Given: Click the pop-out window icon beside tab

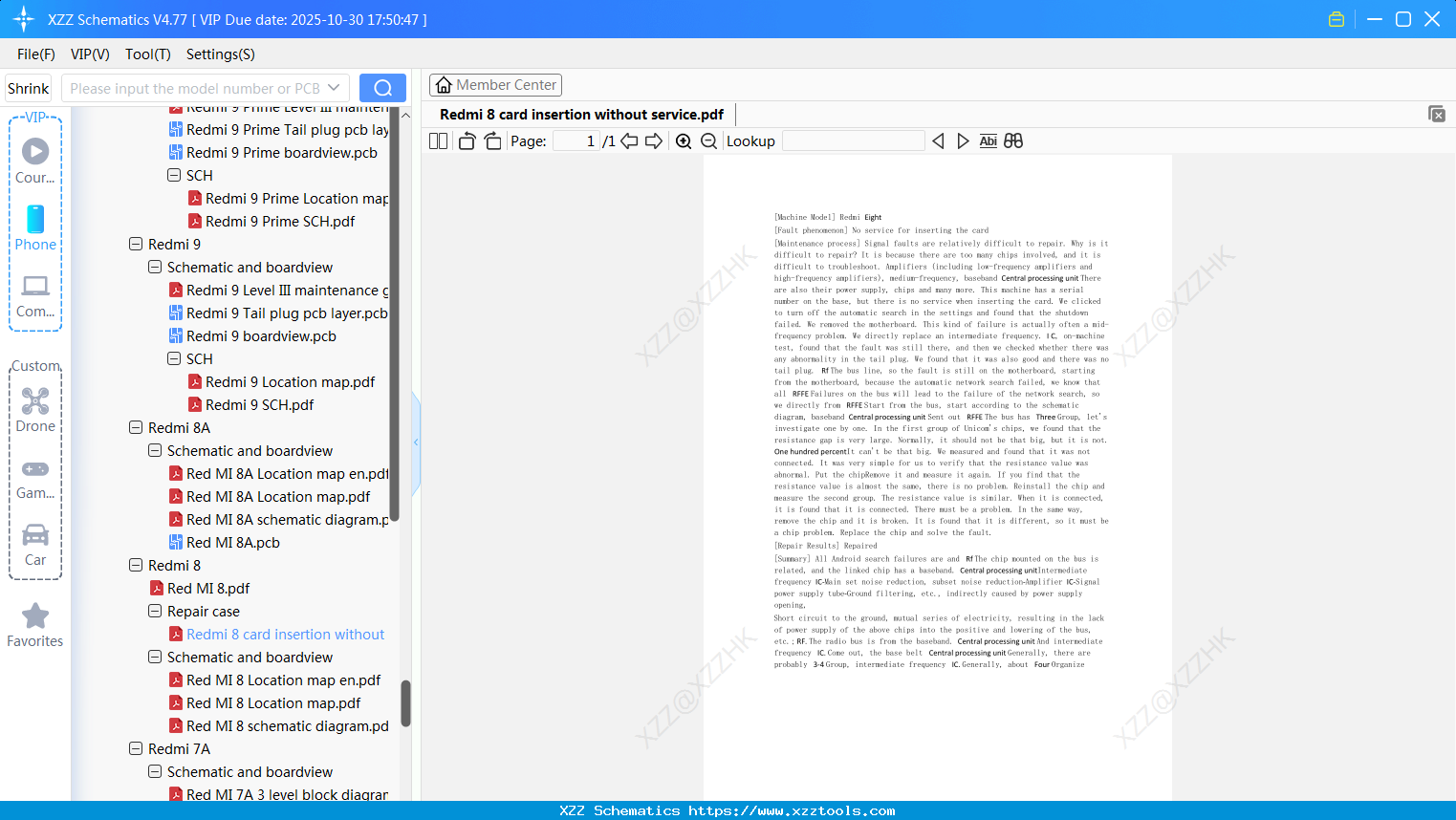Looking at the screenshot, I should [1437, 114].
